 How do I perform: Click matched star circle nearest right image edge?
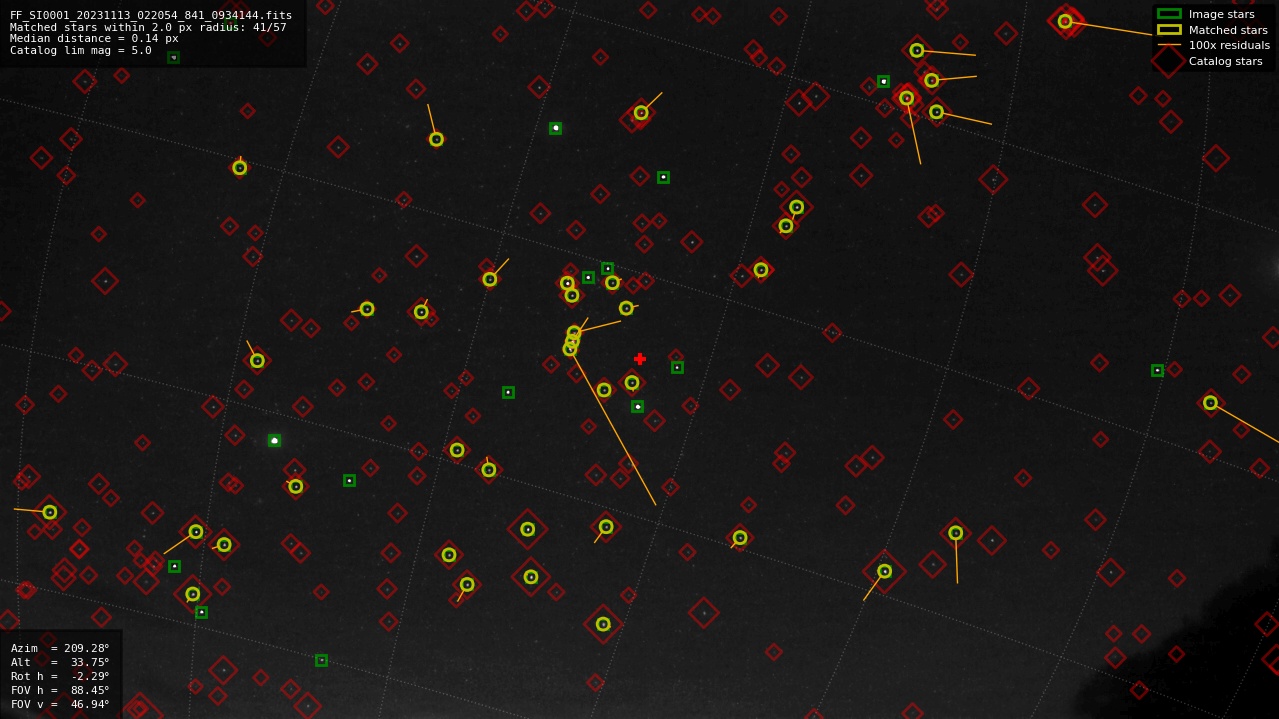click(1210, 403)
